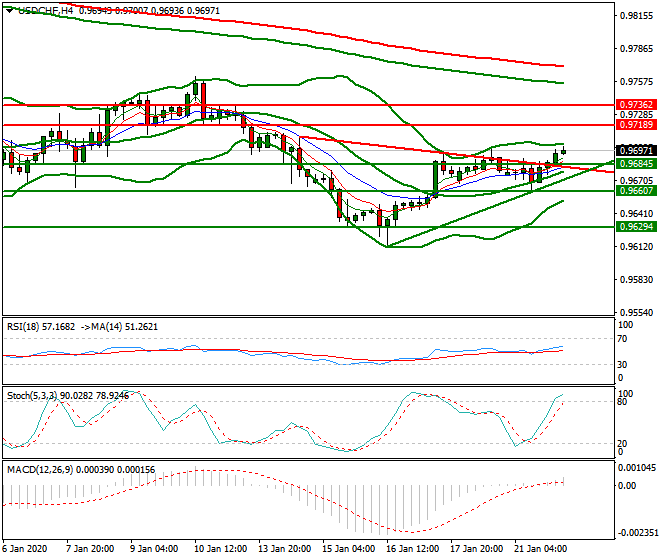Click the 7 Jan 20:00 time label

[90, 549]
